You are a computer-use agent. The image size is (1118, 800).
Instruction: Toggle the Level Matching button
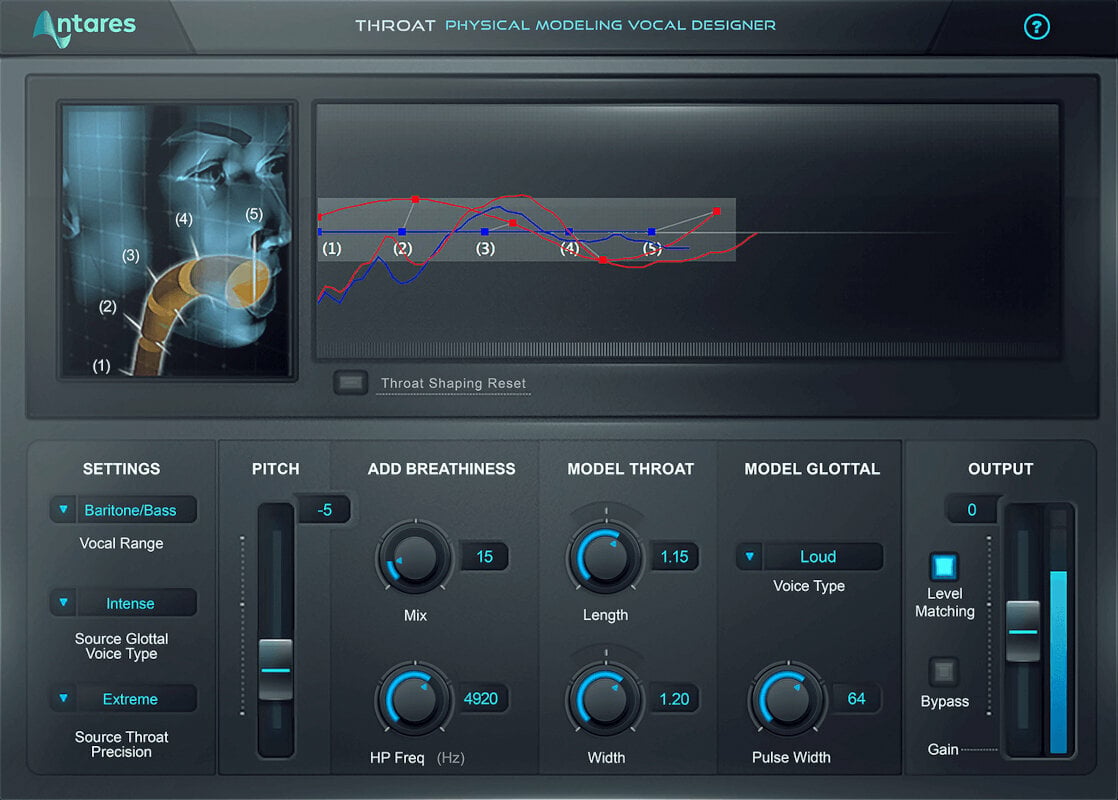(x=944, y=566)
